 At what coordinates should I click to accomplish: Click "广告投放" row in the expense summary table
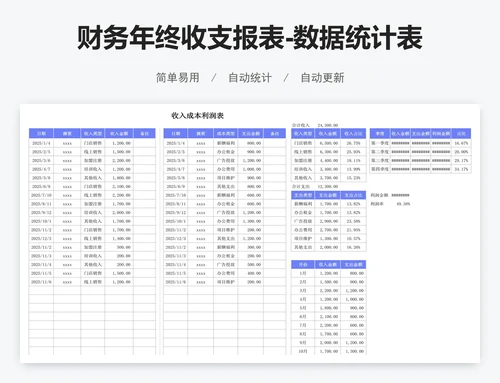click(329, 221)
